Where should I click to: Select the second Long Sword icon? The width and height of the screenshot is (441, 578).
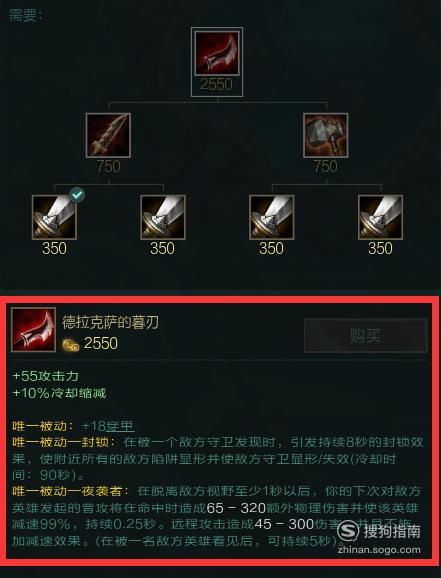coord(163,217)
